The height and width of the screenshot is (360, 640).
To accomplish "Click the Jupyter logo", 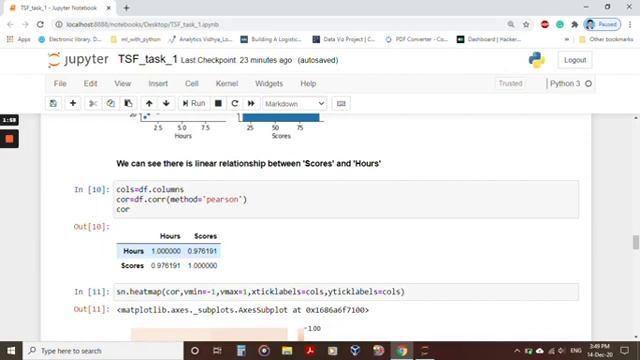I will tap(78, 60).
